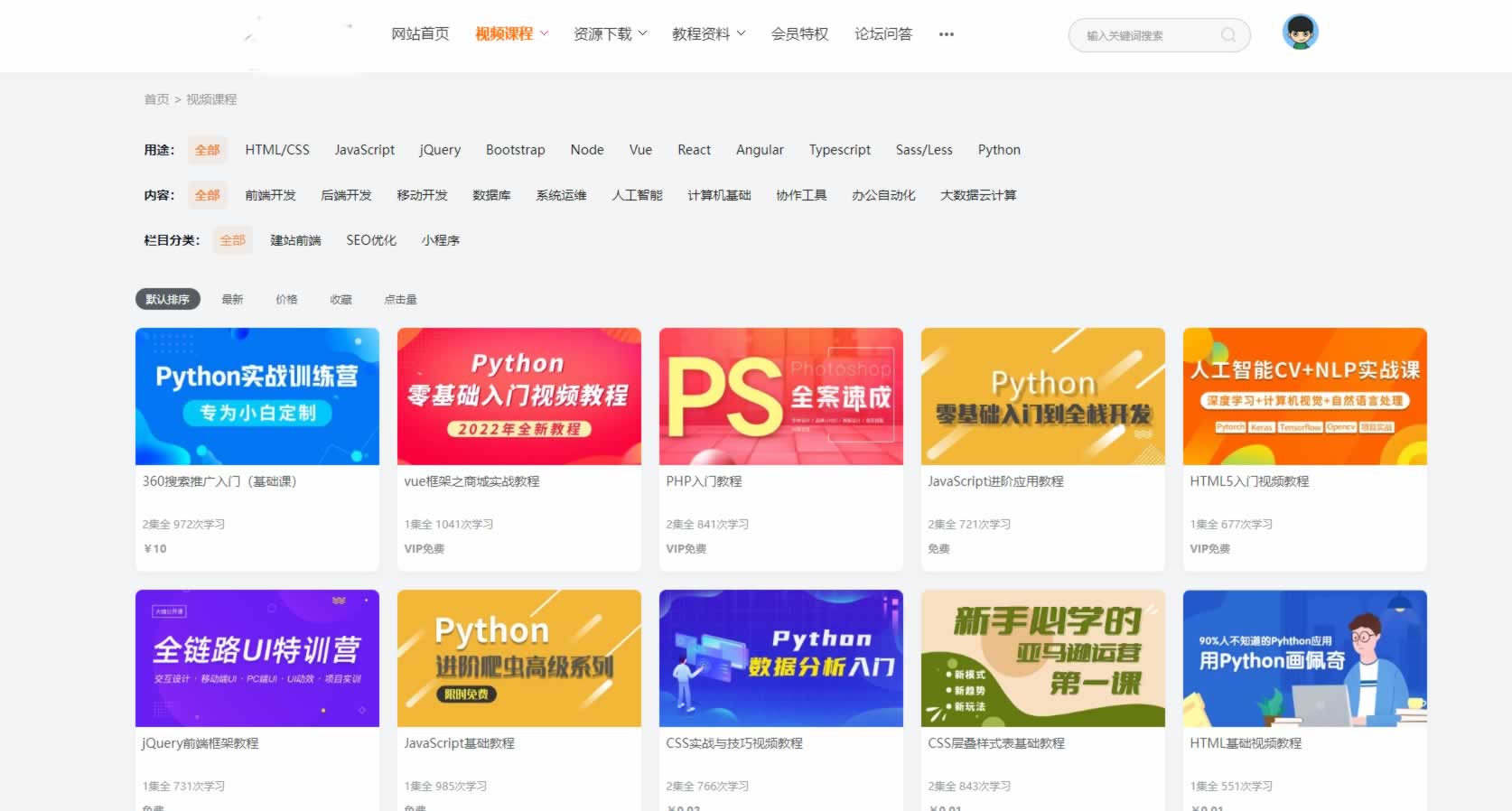Open the user avatar profile
Screen dimensions: 1512x811
click(x=1300, y=33)
